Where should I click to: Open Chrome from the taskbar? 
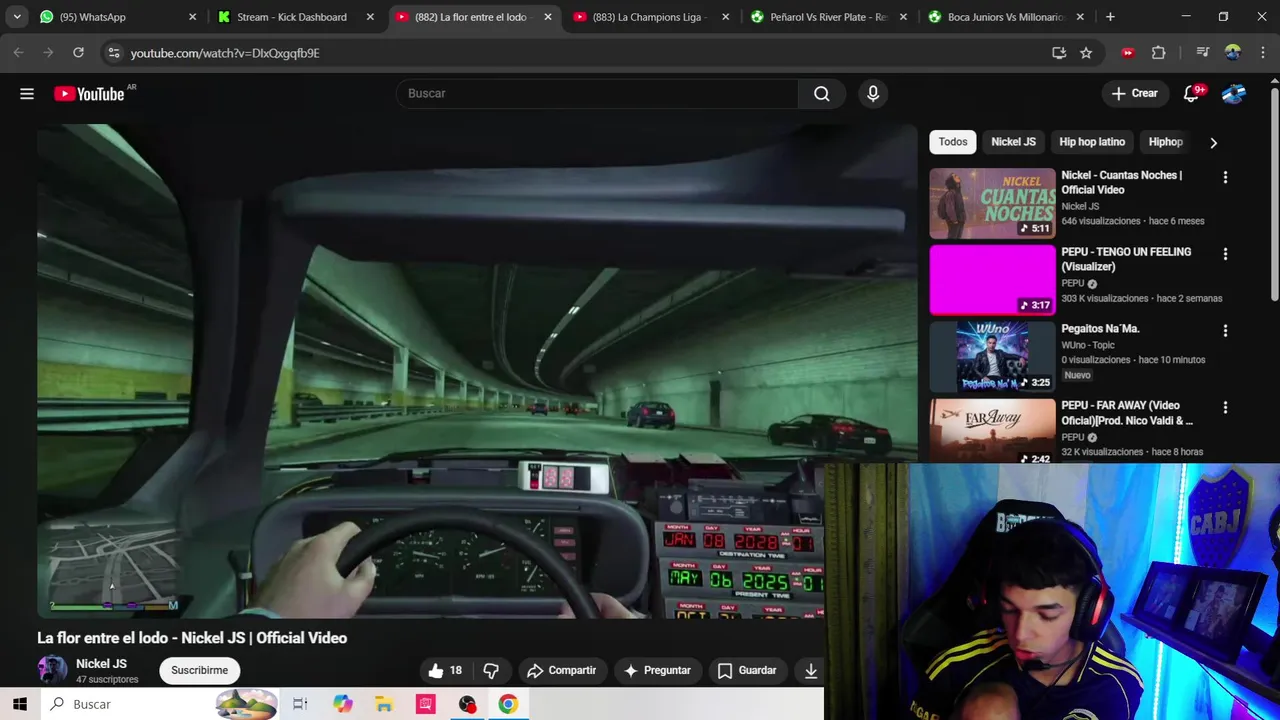pos(508,704)
